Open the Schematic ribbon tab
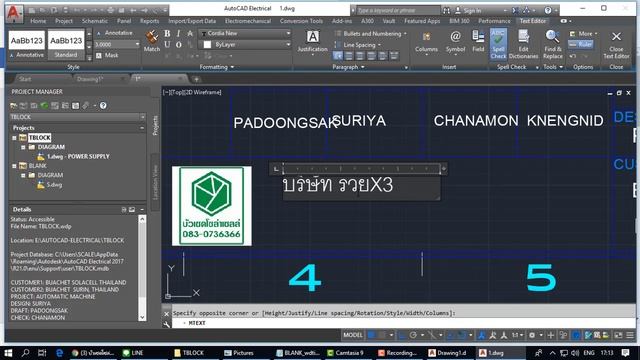The width and height of the screenshot is (640, 360). tap(95, 21)
